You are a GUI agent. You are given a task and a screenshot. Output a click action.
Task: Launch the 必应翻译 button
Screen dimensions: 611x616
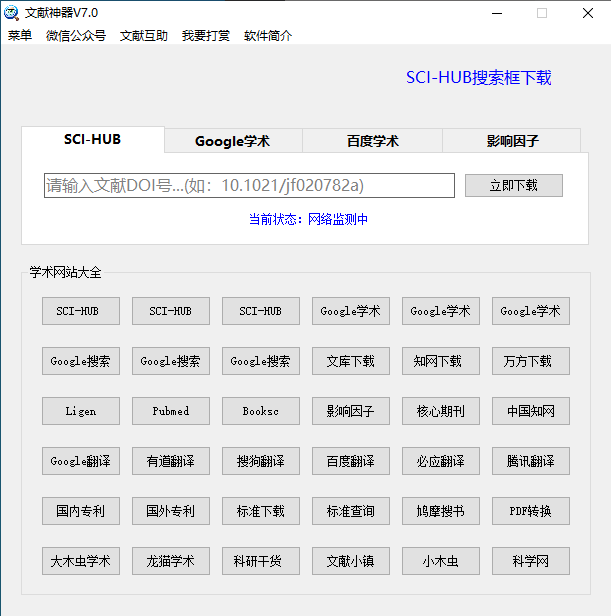441,461
